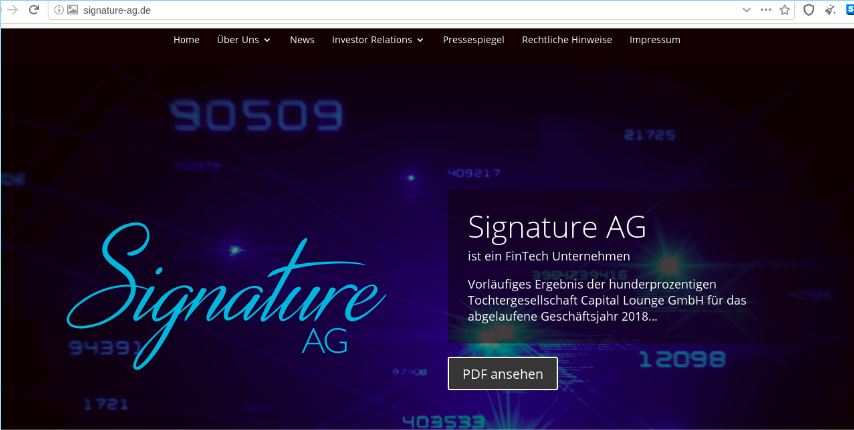Open the Pressespiegel page
This screenshot has width=854, height=430.
pos(473,40)
